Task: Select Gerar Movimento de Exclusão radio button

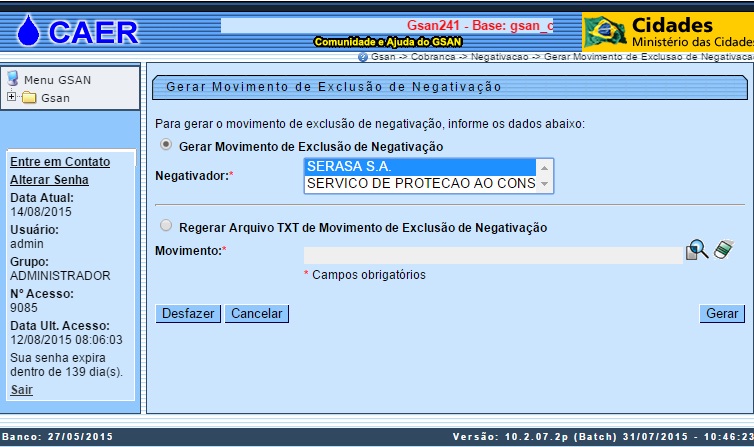Action: tap(166, 144)
